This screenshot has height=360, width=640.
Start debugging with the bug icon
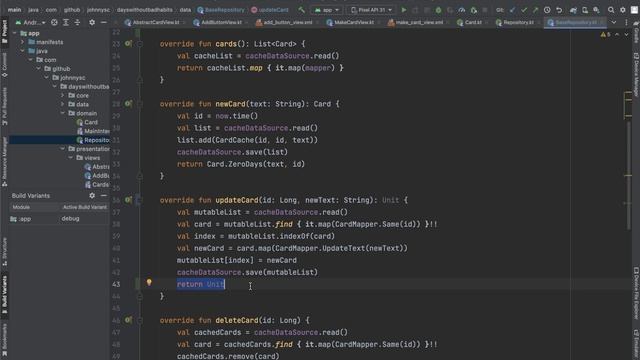pos(438,10)
